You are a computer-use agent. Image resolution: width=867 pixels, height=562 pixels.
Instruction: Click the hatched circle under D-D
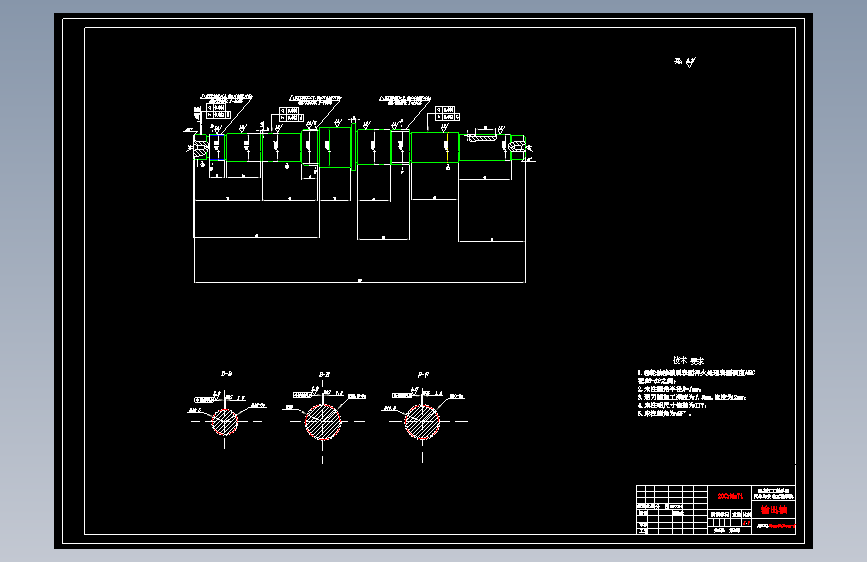point(224,422)
